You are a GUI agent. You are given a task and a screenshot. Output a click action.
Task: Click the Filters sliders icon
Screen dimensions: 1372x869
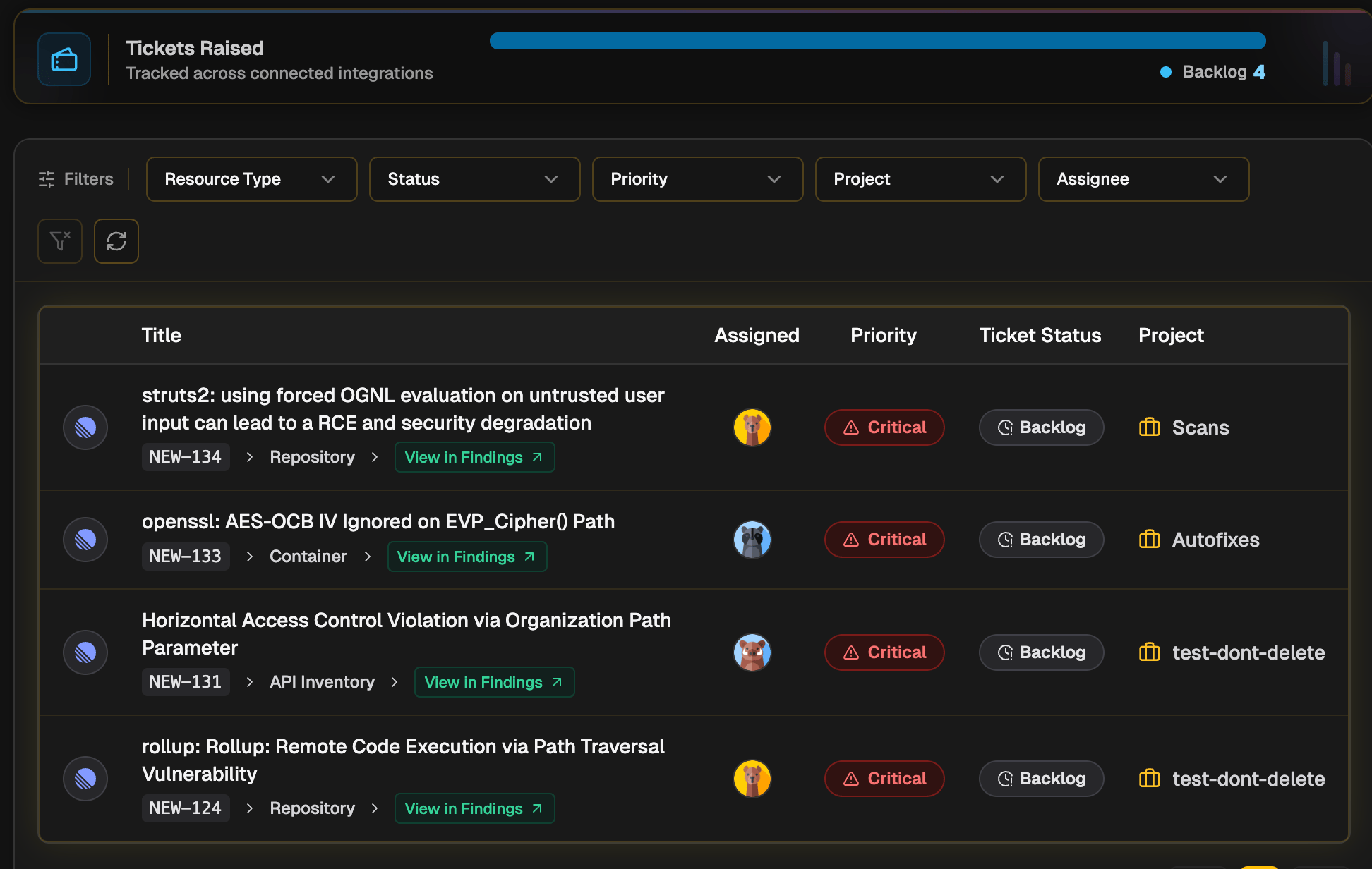pos(47,179)
